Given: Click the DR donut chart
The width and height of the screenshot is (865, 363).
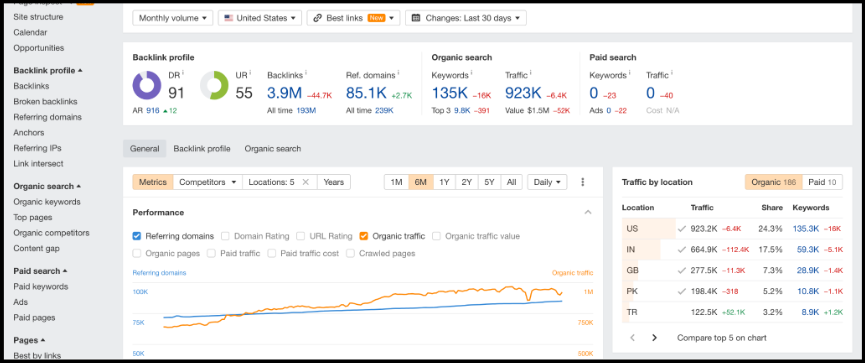Looking at the screenshot, I should point(147,86).
